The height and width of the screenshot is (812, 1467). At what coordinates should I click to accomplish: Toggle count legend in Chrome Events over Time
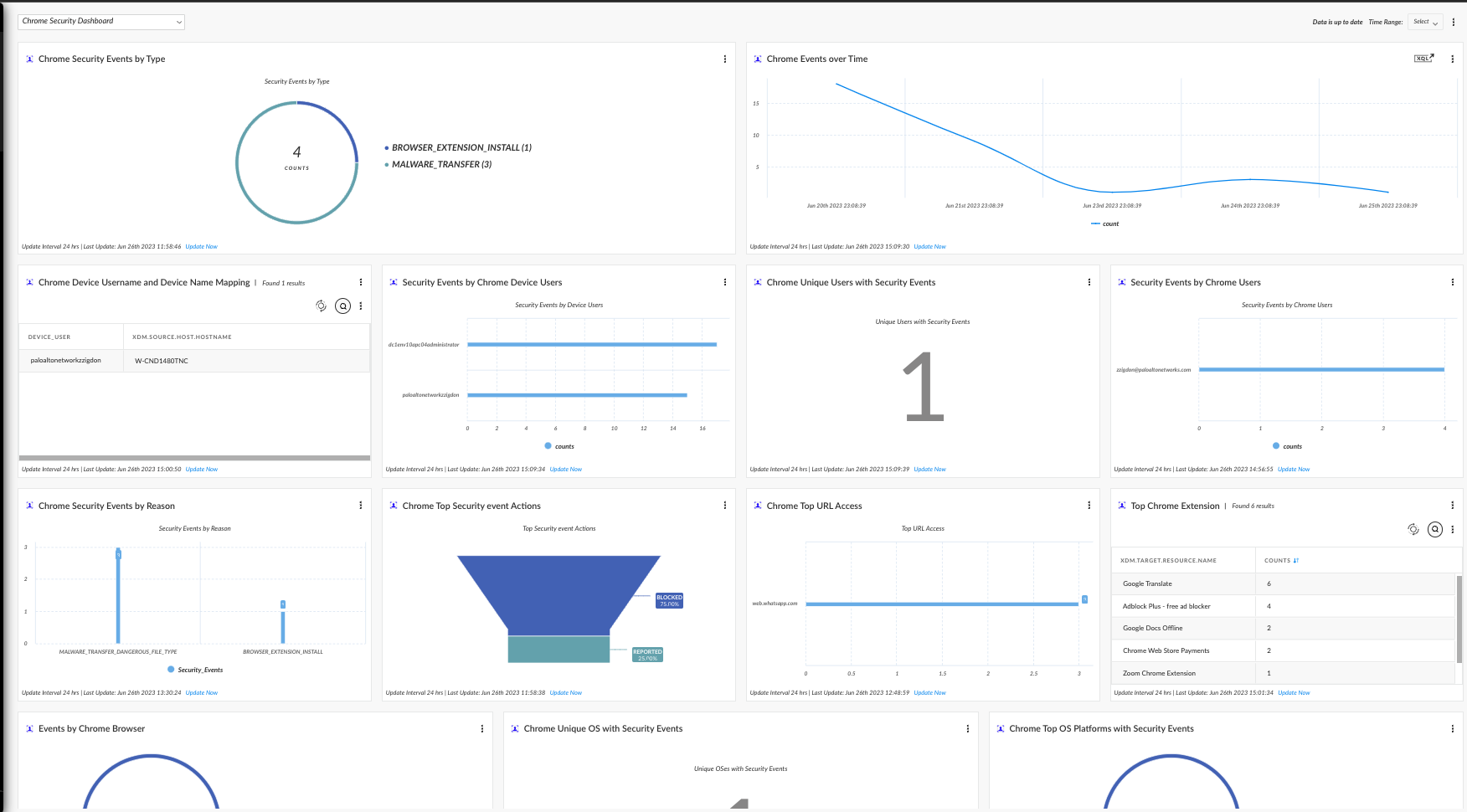coord(1105,224)
